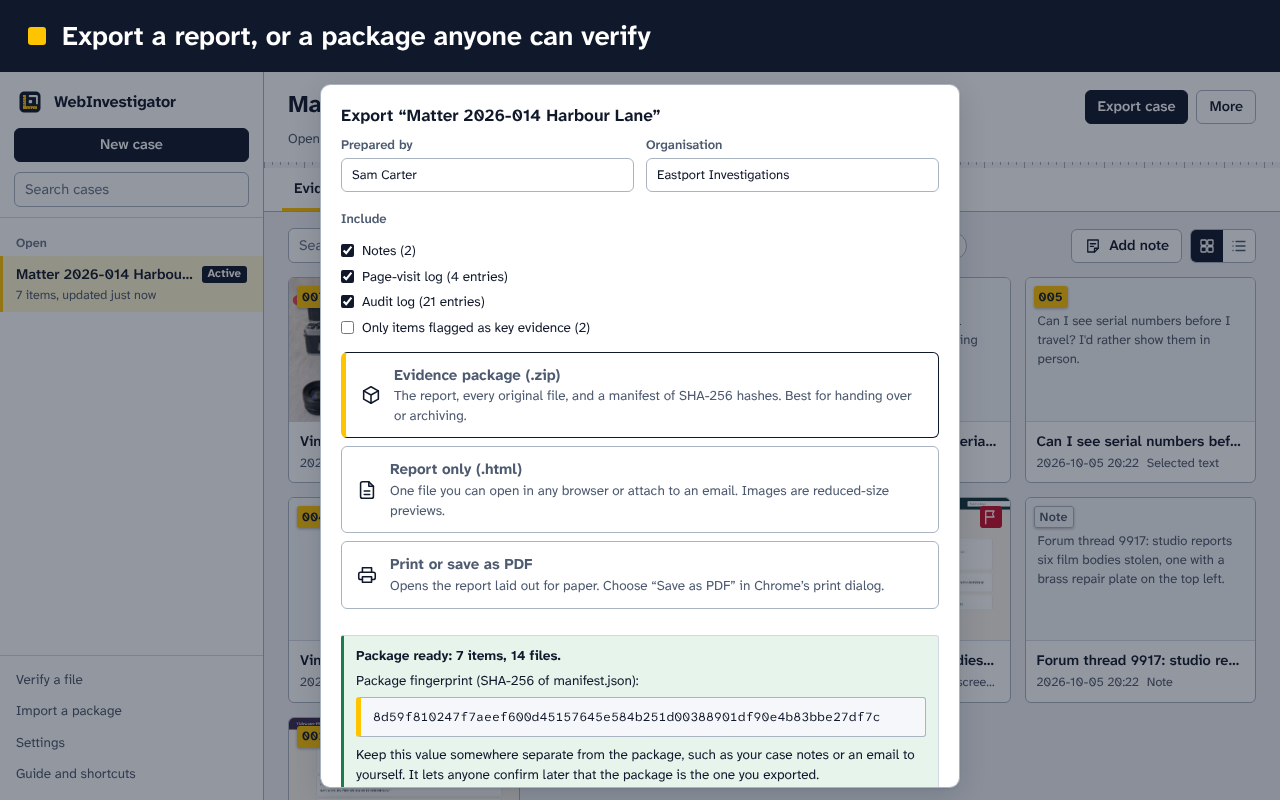The height and width of the screenshot is (800, 1280).
Task: Switch to list view layout
Action: coord(1239,246)
